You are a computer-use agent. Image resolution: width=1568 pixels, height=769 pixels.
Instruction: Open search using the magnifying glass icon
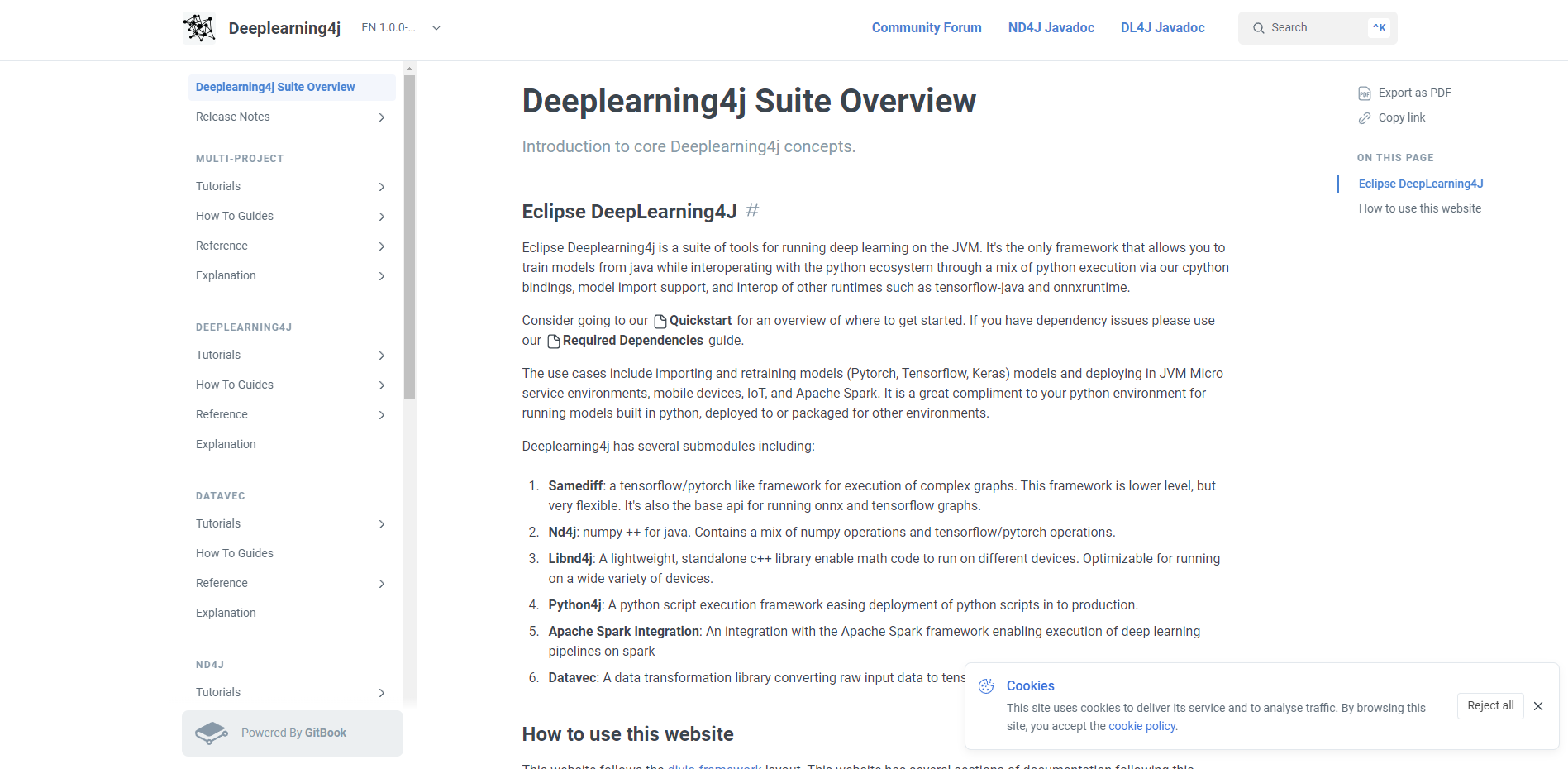[x=1258, y=27]
